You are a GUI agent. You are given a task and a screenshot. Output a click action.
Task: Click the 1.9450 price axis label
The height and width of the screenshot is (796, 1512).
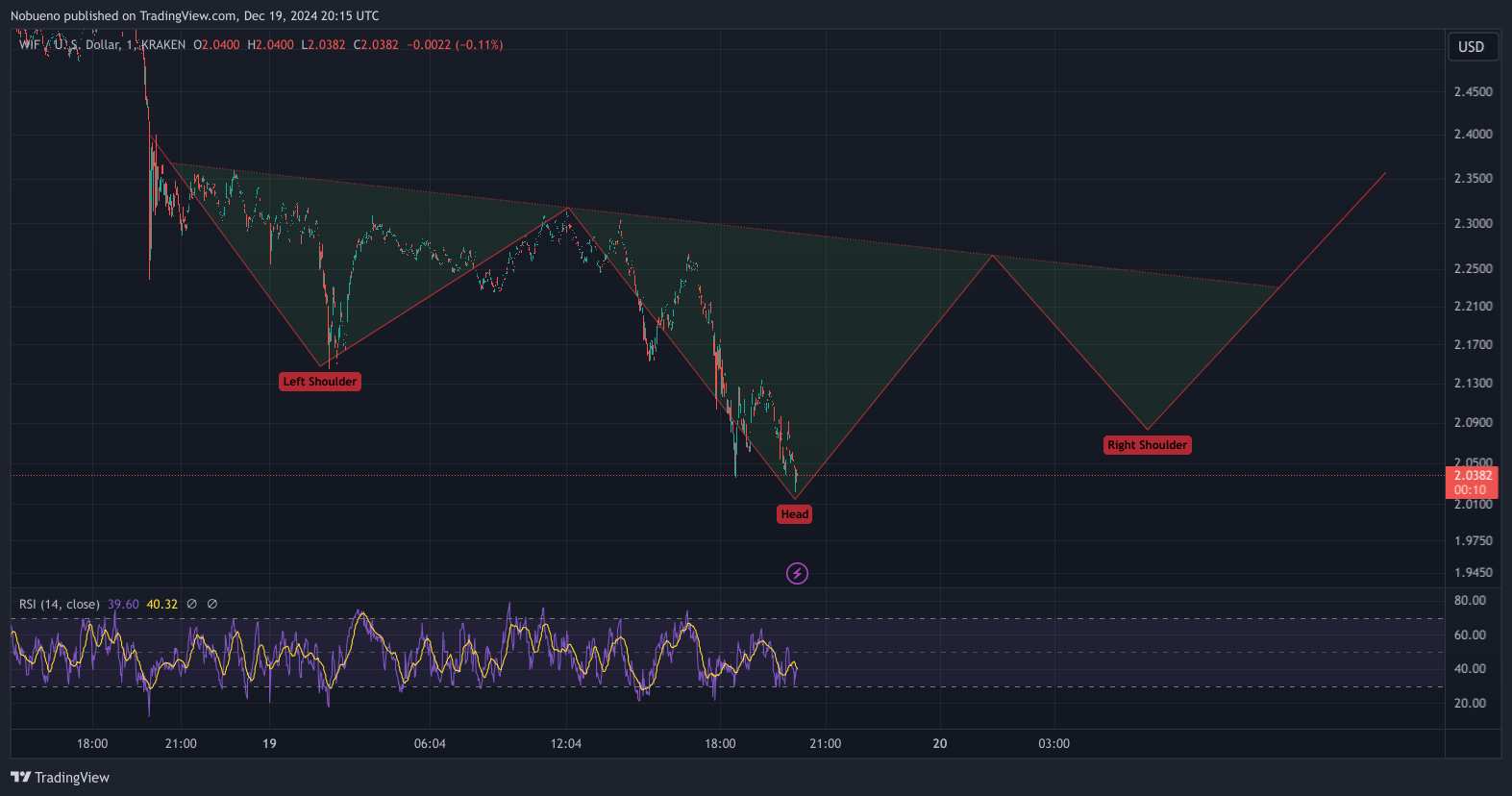pos(1473,572)
